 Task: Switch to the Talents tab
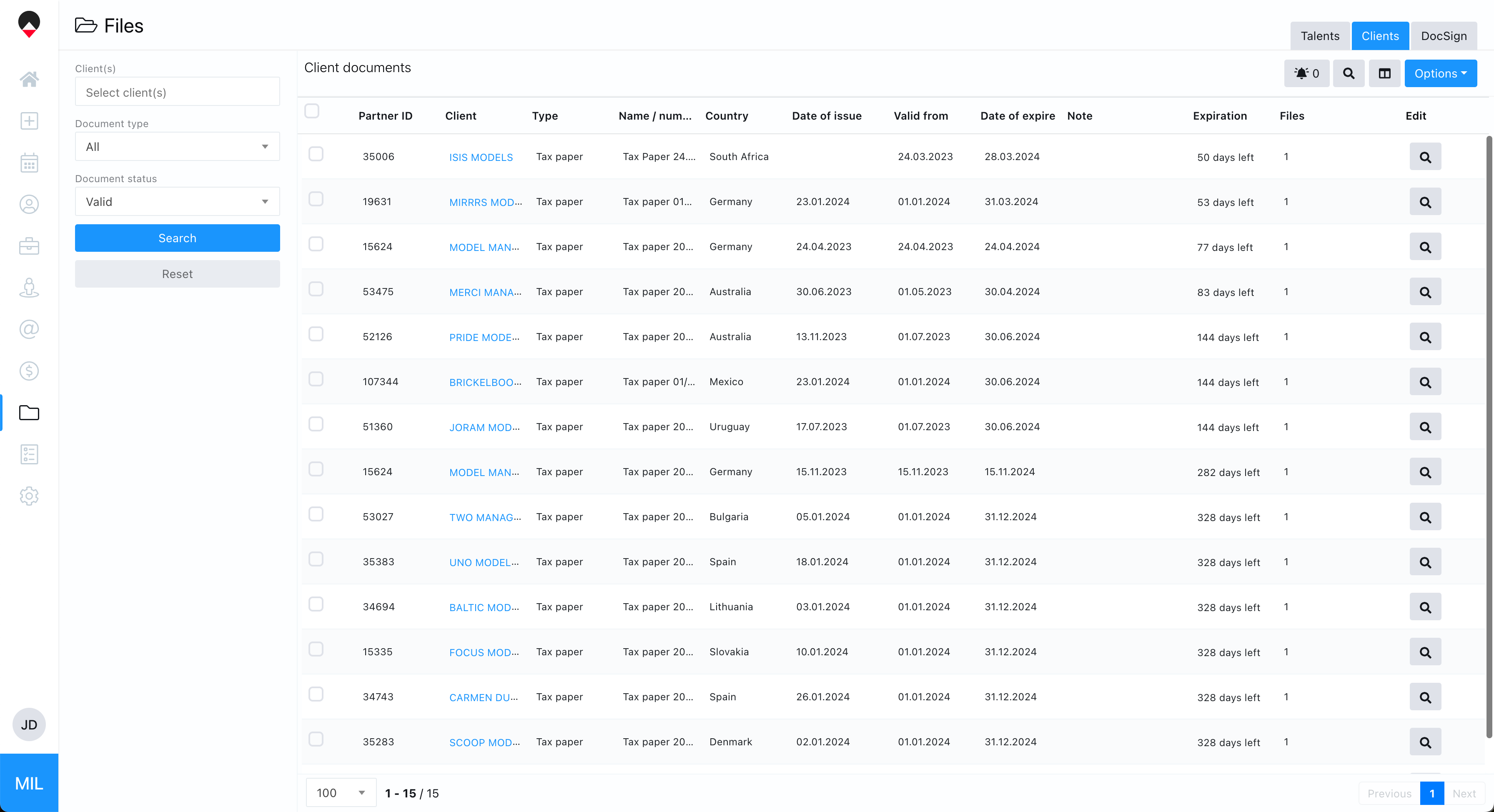click(x=1320, y=36)
